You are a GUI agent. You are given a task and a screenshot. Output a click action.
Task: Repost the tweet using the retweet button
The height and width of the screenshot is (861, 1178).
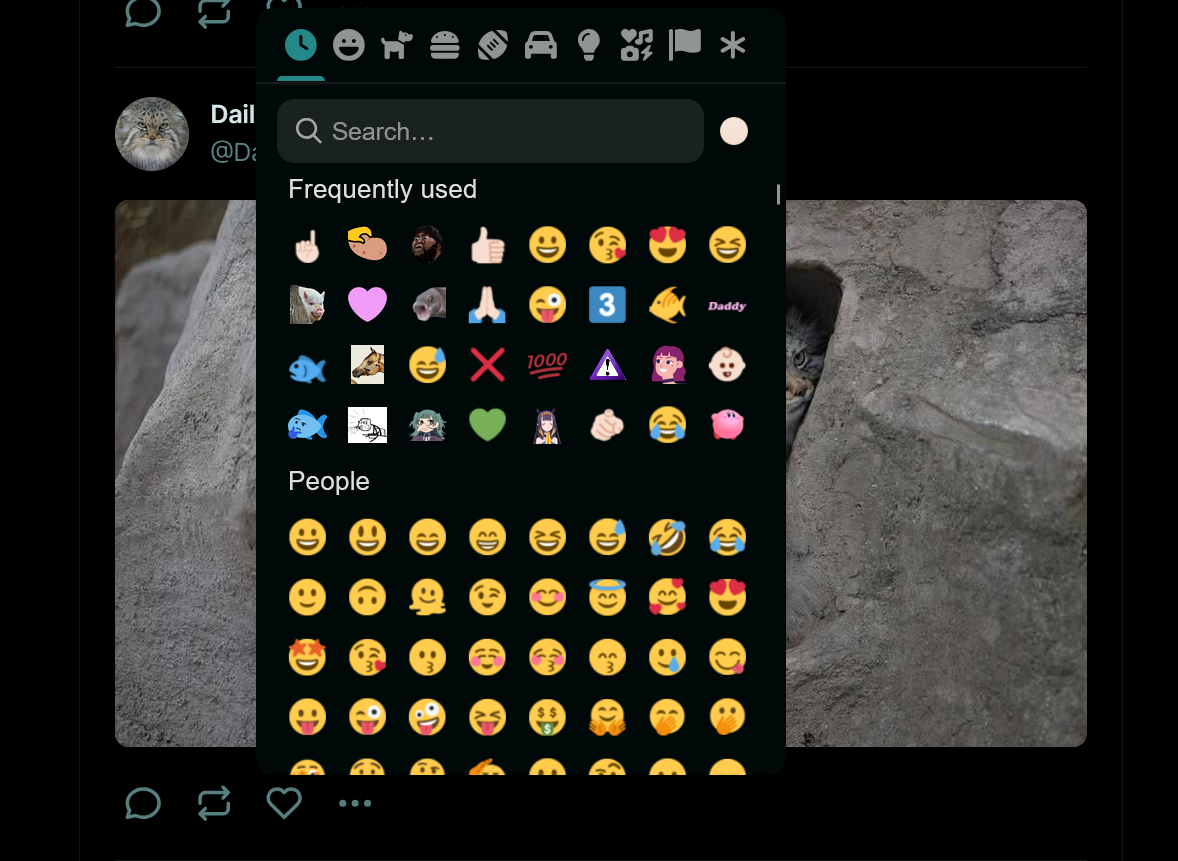tap(214, 803)
